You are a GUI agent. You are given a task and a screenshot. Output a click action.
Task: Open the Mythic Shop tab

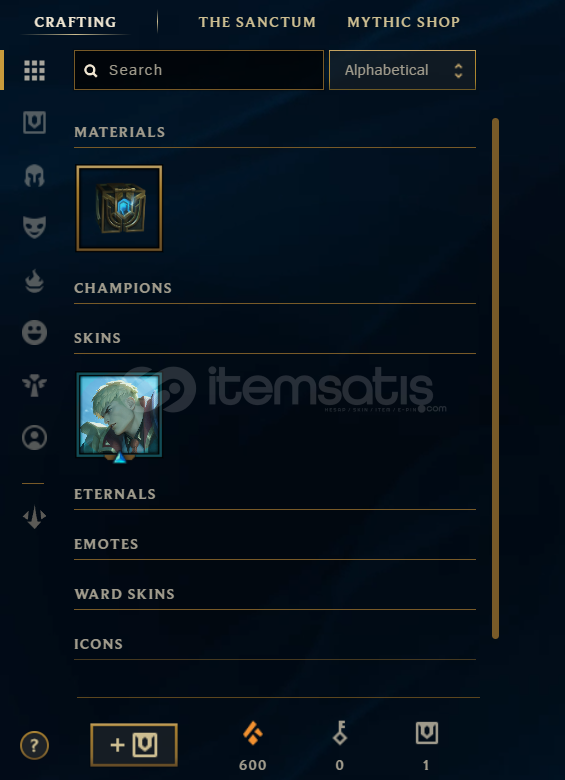[403, 22]
